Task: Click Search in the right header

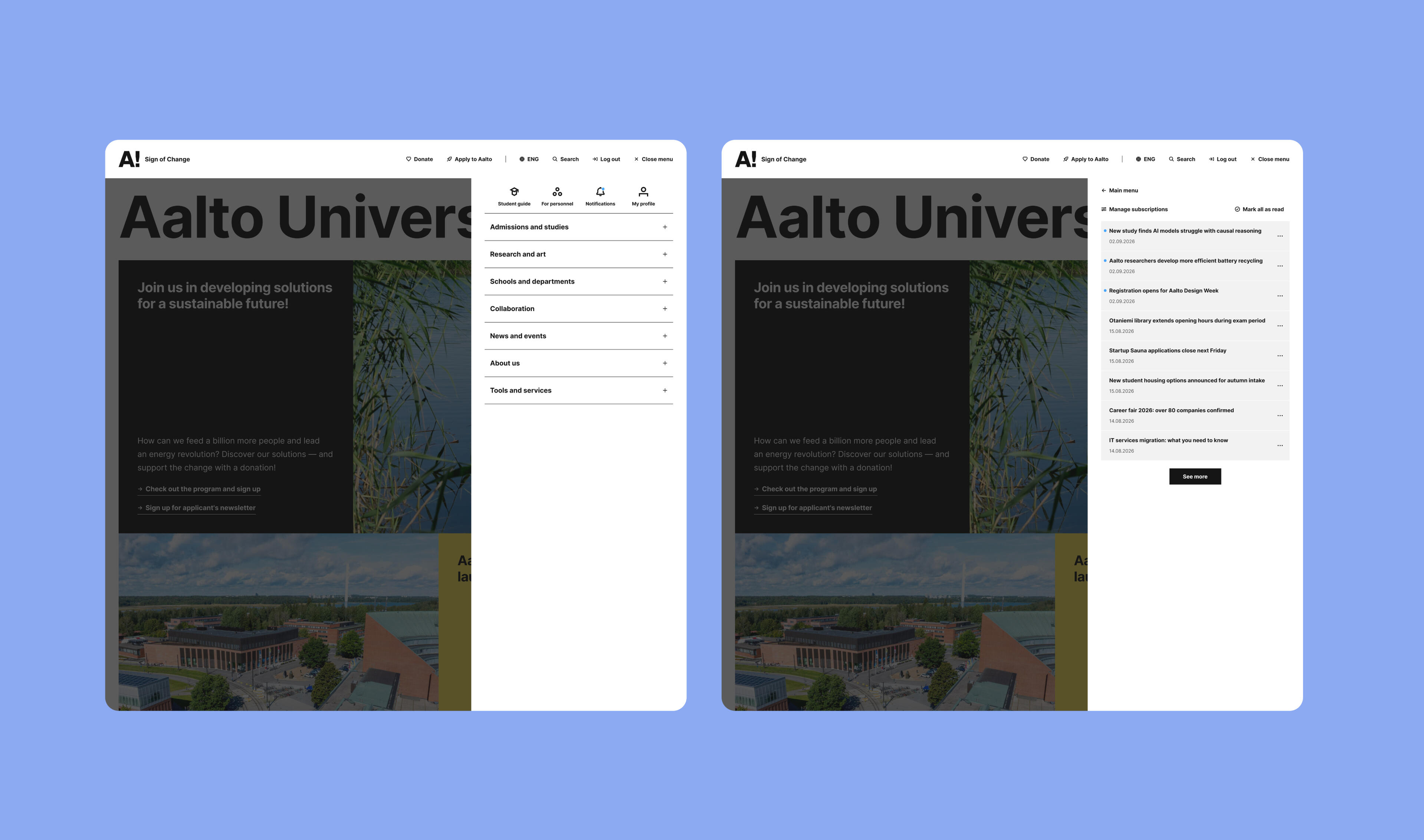Action: (x=1182, y=159)
